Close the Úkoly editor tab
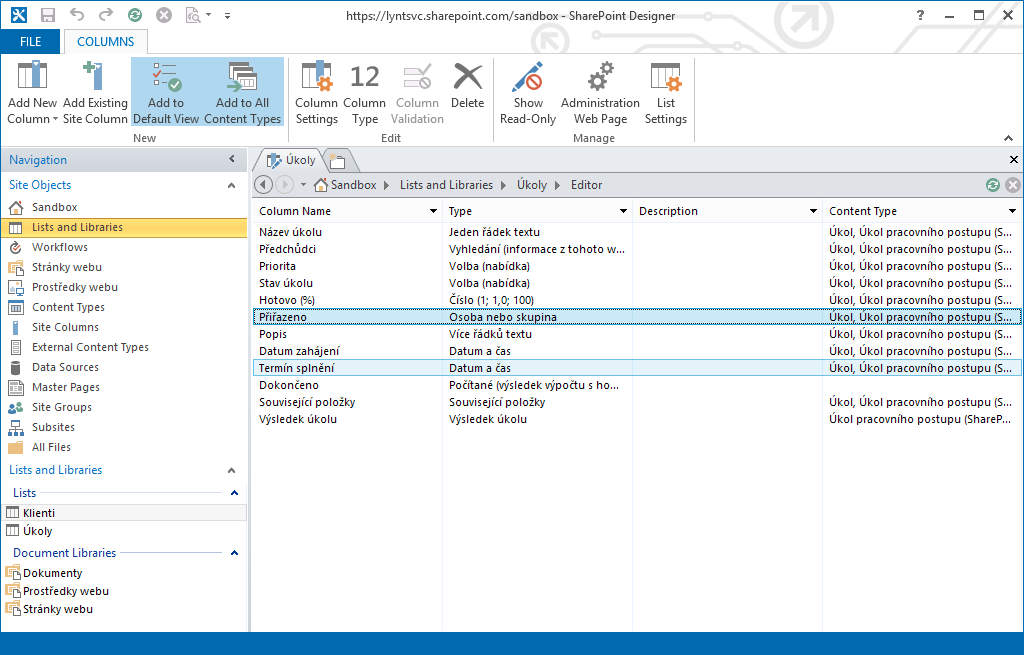The width and height of the screenshot is (1024, 655). coord(1014,159)
